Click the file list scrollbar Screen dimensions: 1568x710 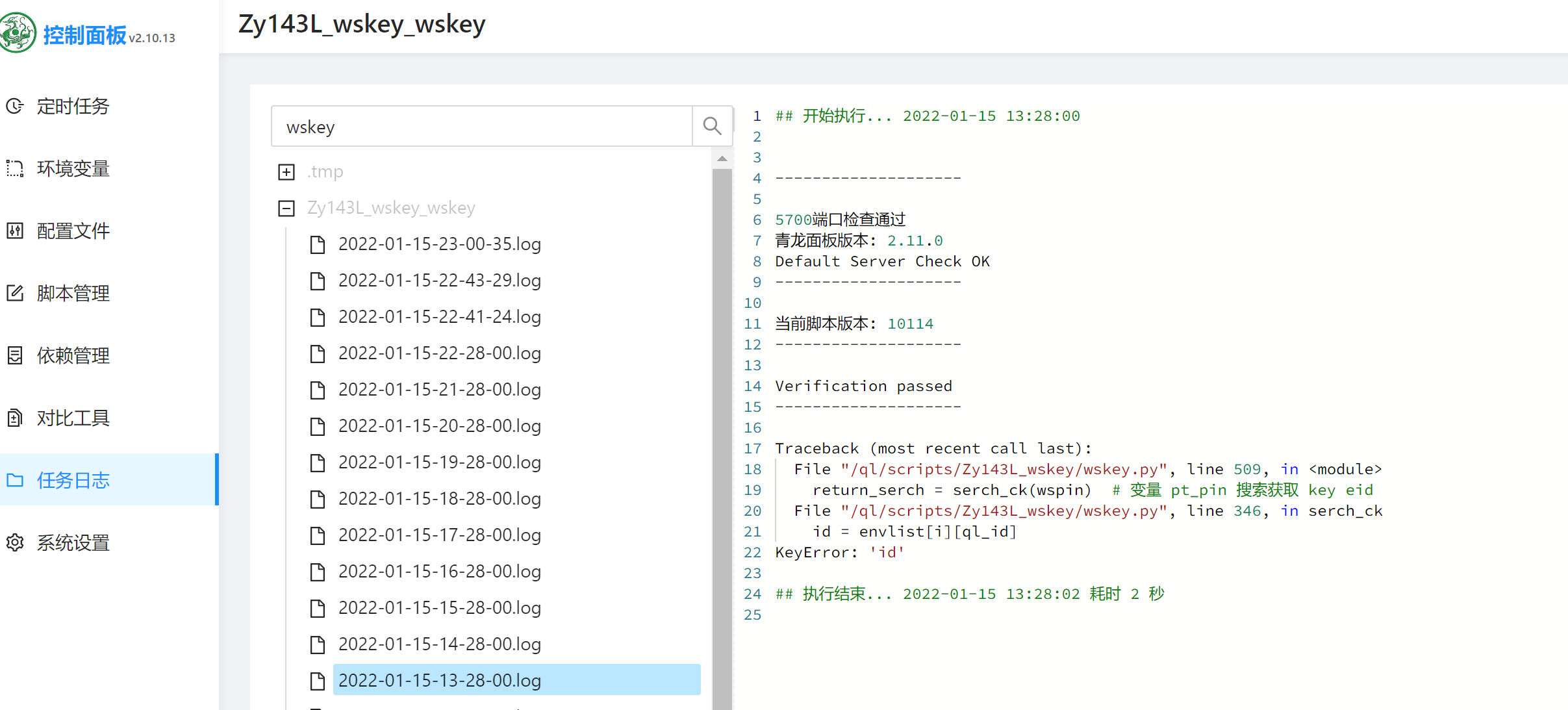pyautogui.click(x=722, y=422)
